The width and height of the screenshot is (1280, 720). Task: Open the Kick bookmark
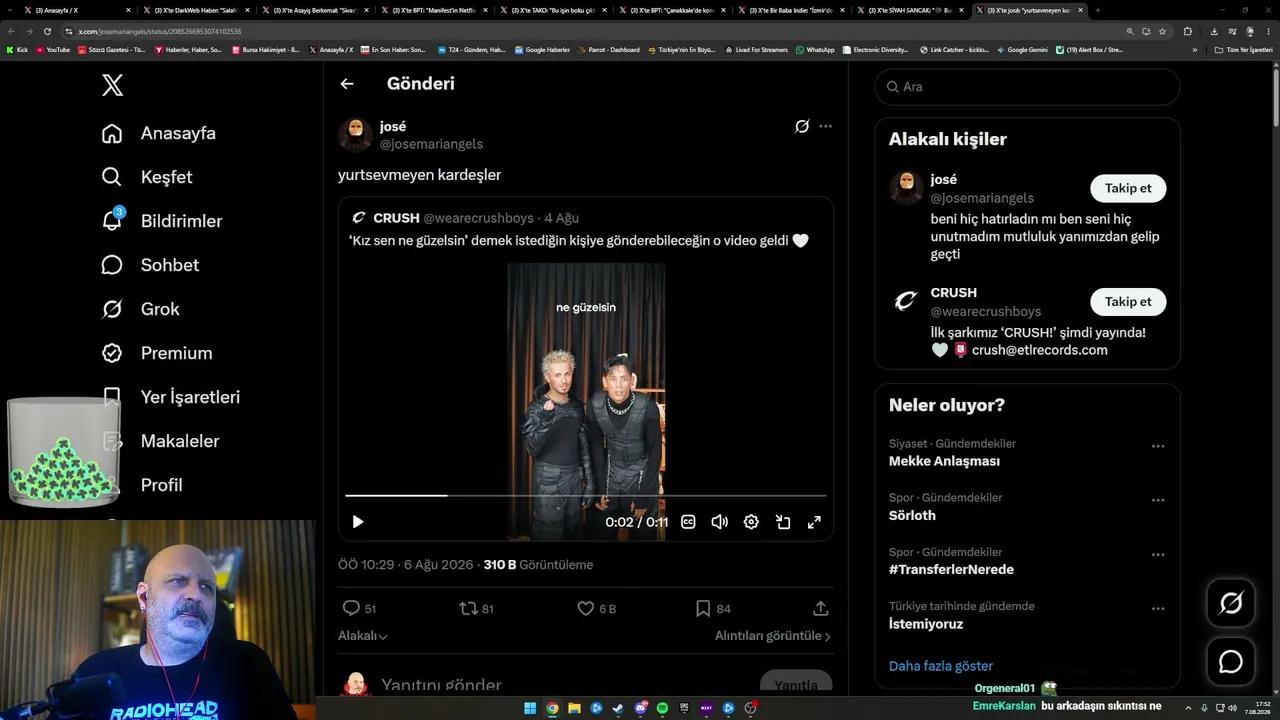tap(17, 50)
